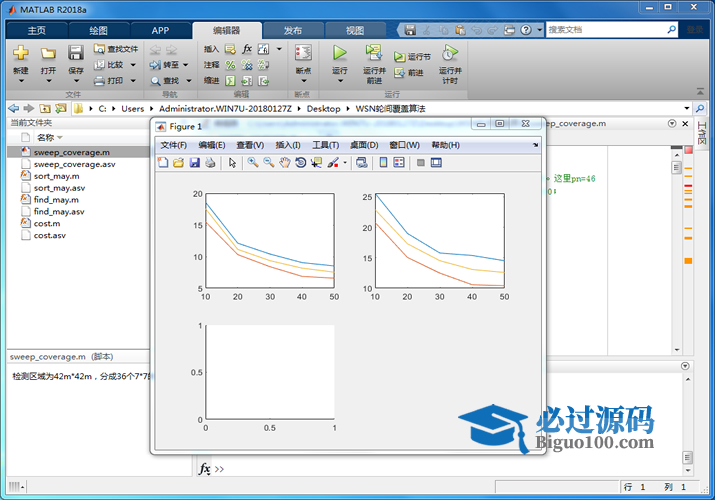This screenshot has width=715, height=500.
Task: Open Insert (插入) menu in Figure 1
Action: point(288,145)
